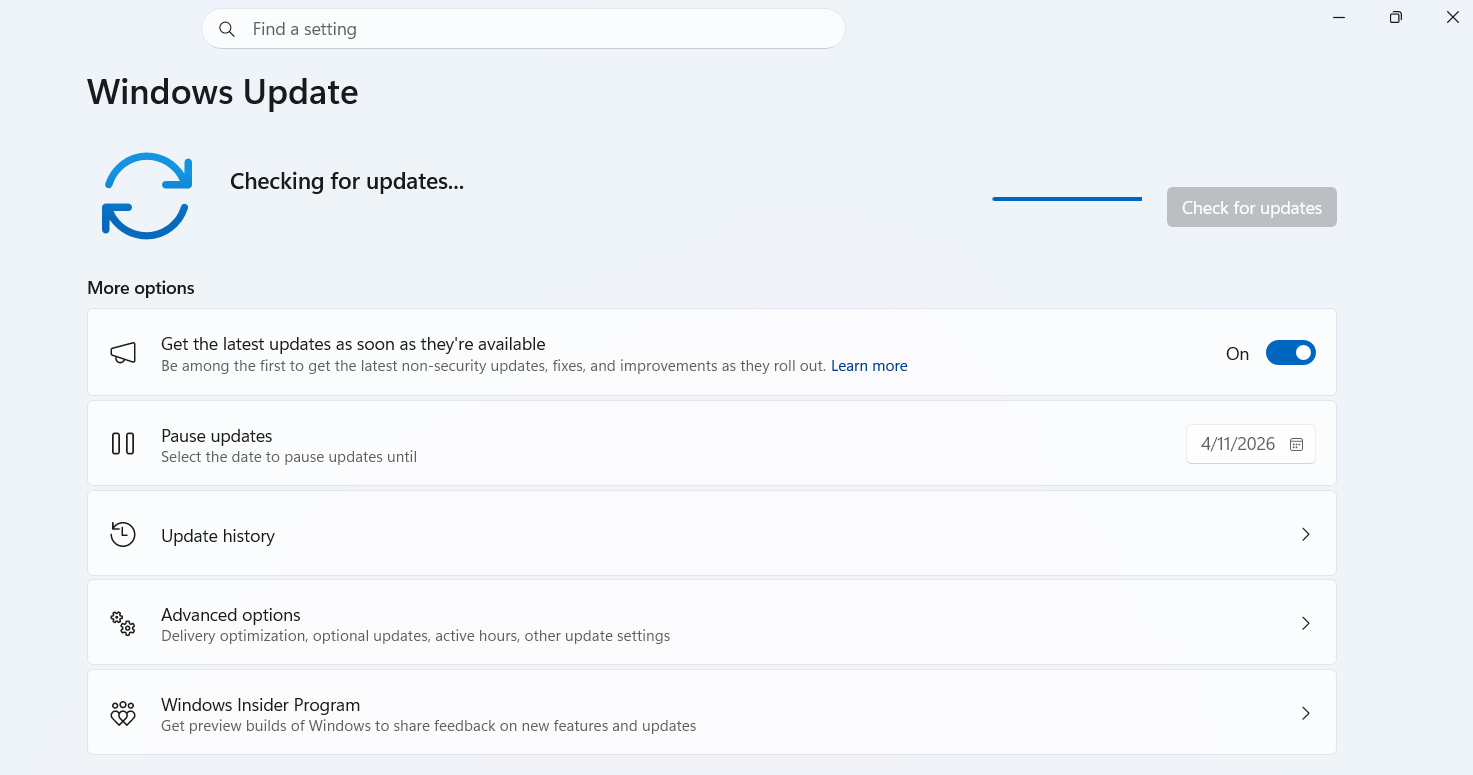The width and height of the screenshot is (1473, 775).
Task: Click inside the Find a setting field
Action: click(x=520, y=29)
